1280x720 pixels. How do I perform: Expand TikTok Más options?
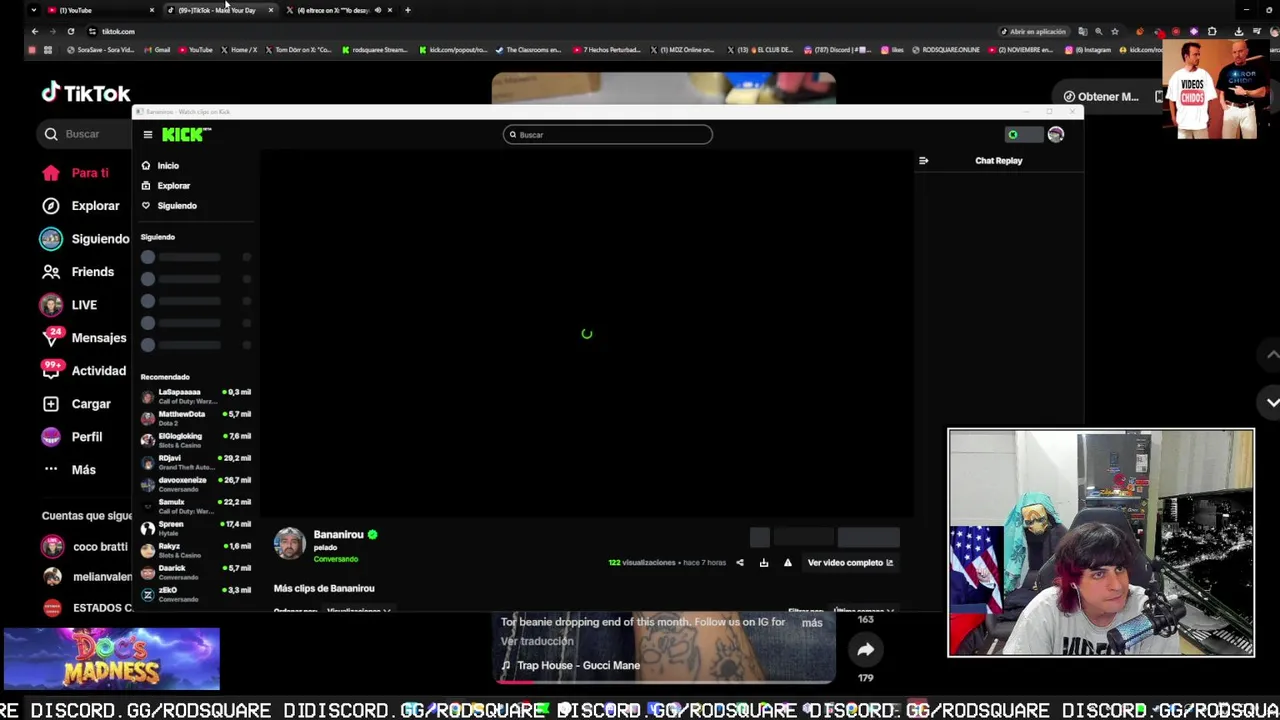(69, 470)
